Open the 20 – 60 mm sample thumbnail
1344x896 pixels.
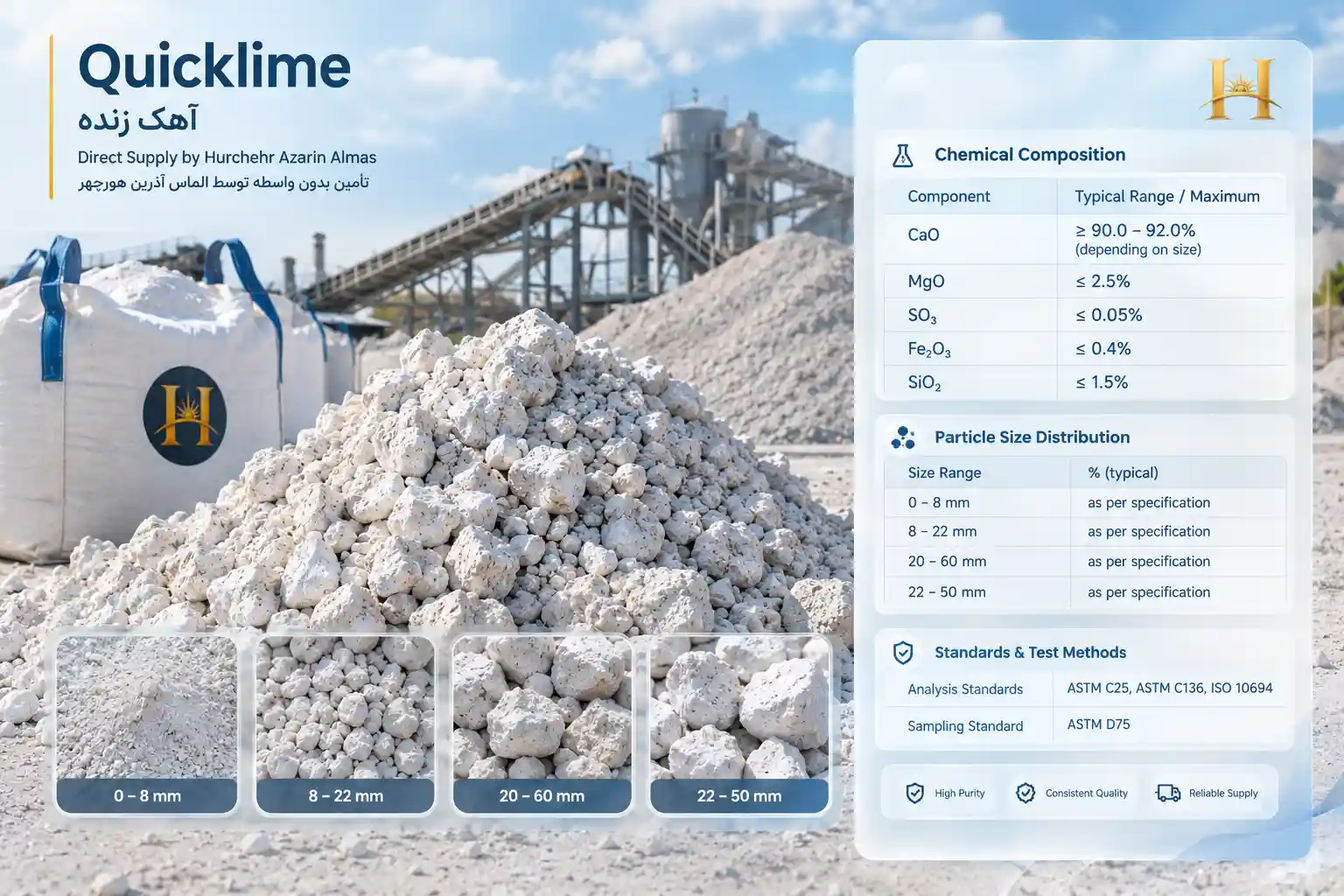coord(542,724)
